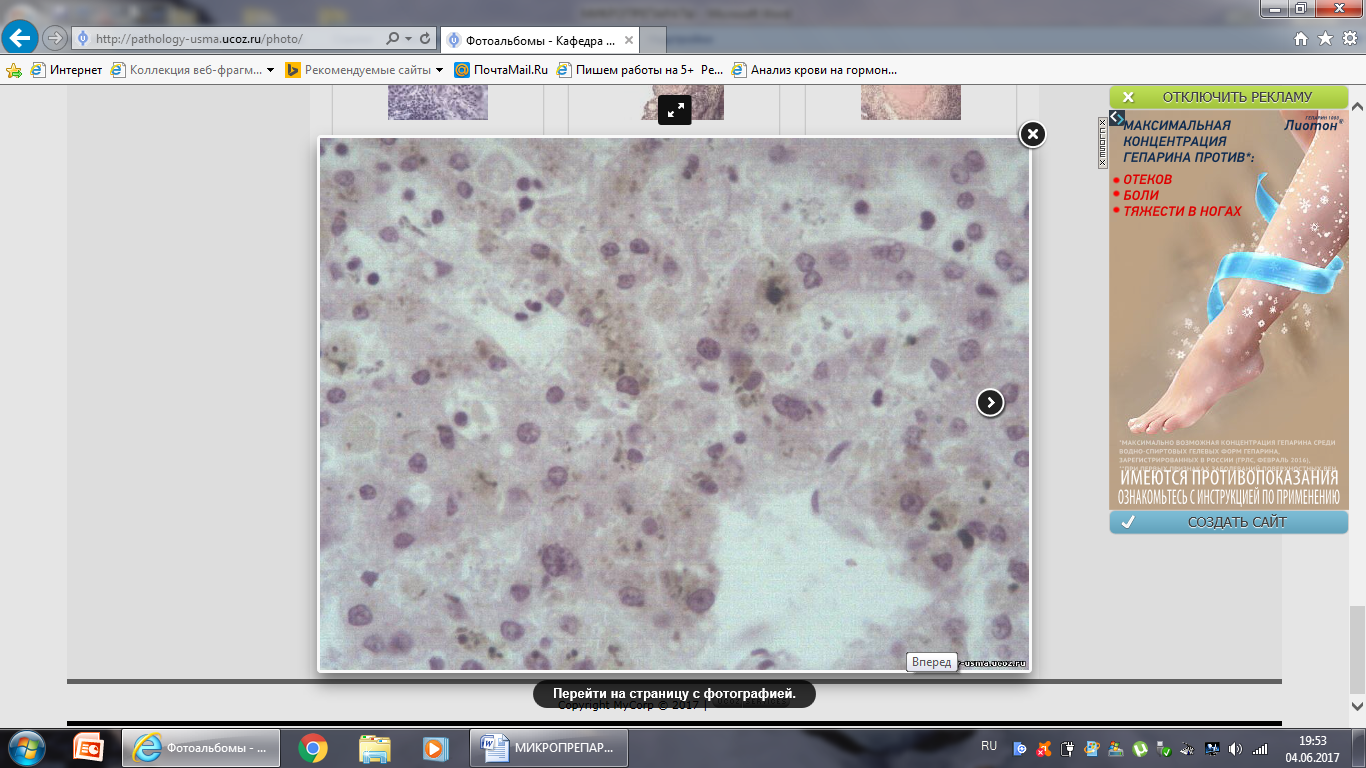This screenshot has height=768, width=1366.
Task: Click СОЗДАТЬ САЙТ button
Action: [x=1229, y=522]
